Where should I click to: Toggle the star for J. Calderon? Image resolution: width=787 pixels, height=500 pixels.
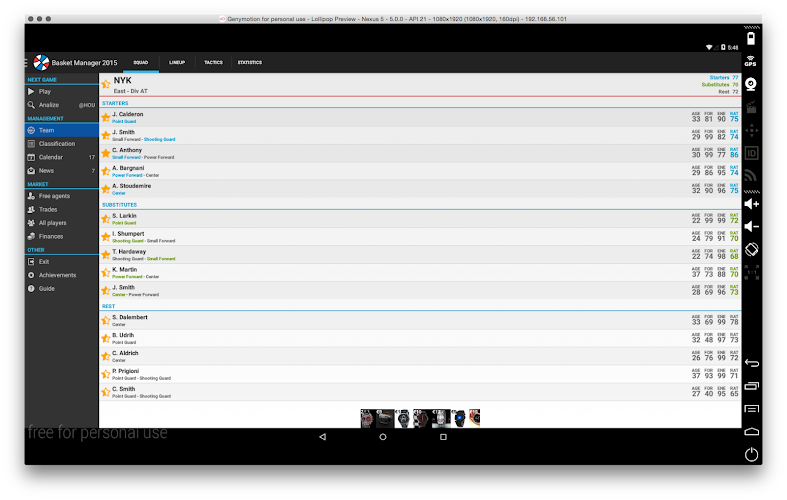tap(106, 117)
